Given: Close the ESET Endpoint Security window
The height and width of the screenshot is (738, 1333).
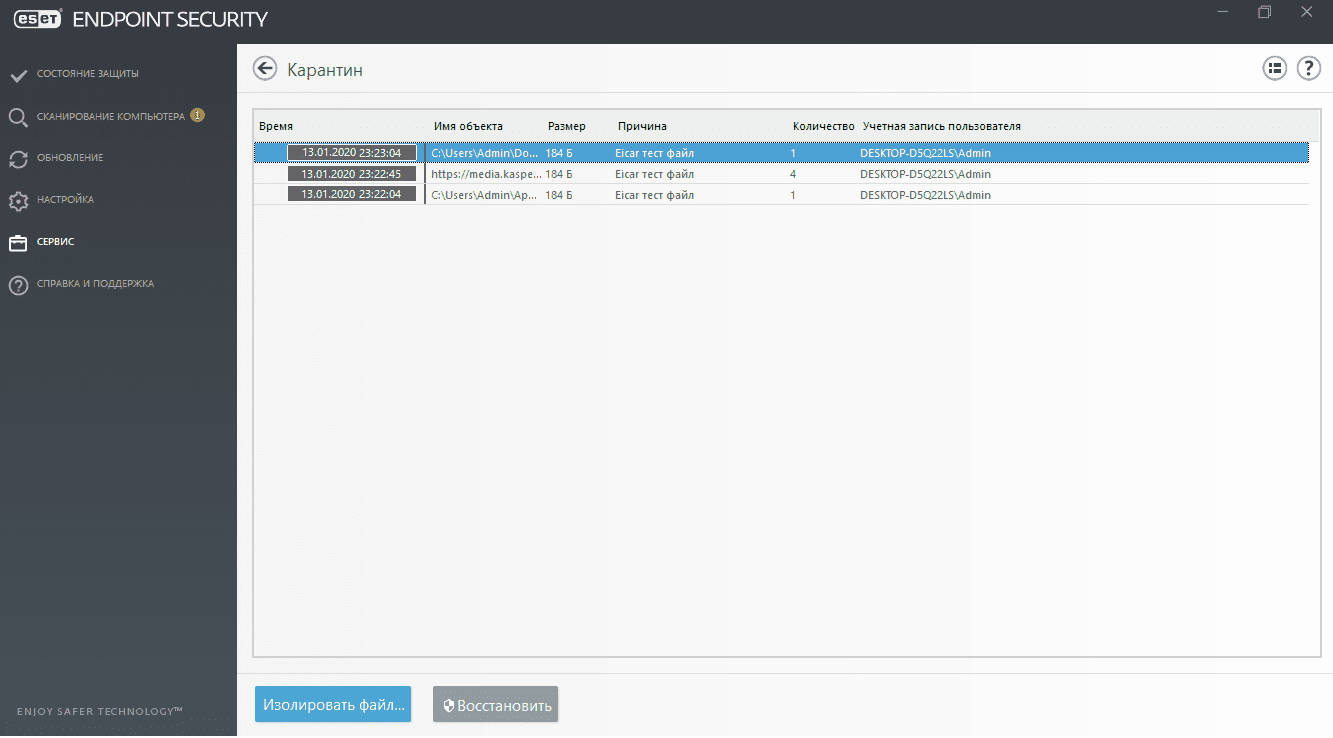Looking at the screenshot, I should pos(1307,12).
